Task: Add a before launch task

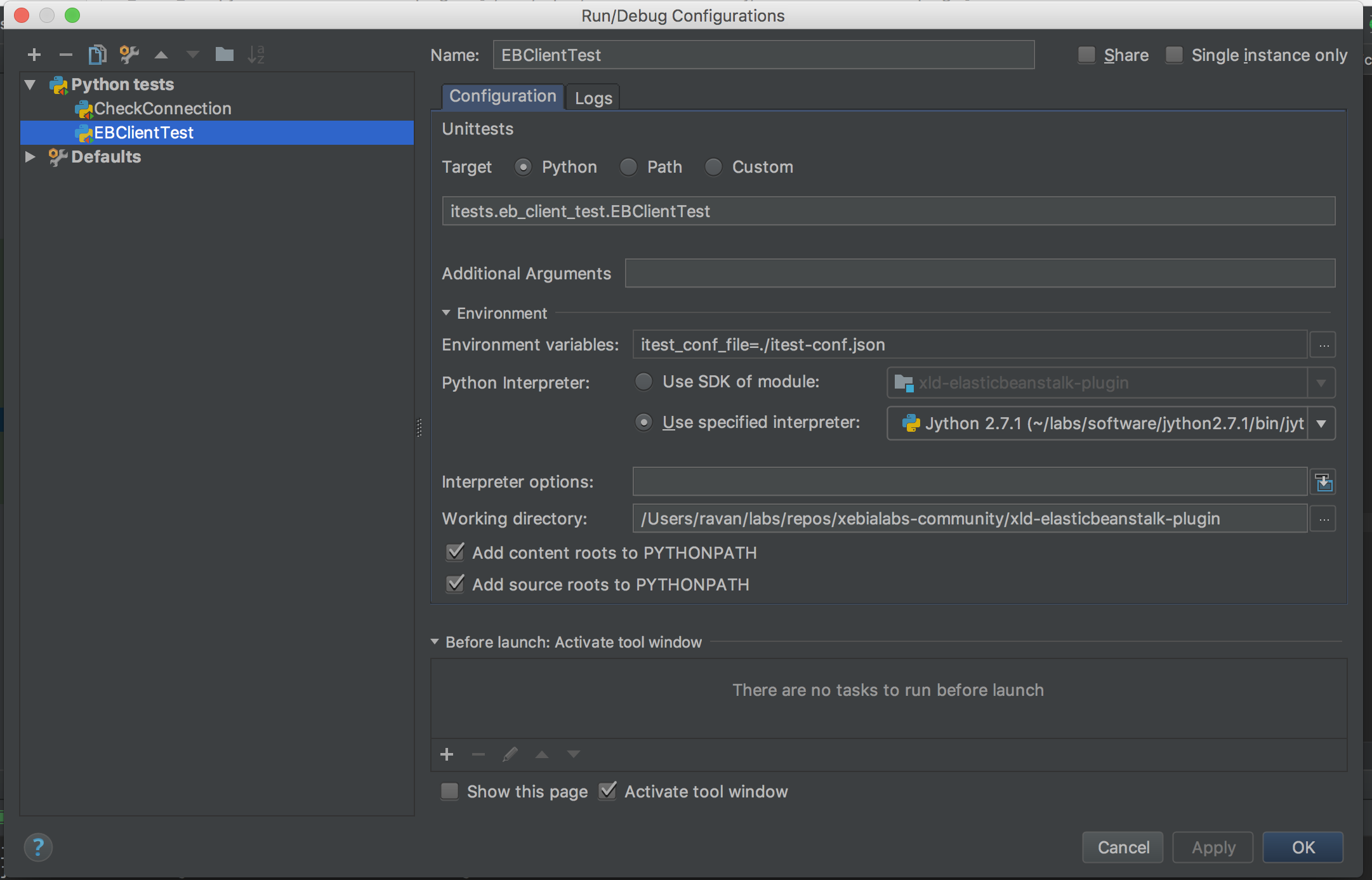Action: (x=447, y=754)
